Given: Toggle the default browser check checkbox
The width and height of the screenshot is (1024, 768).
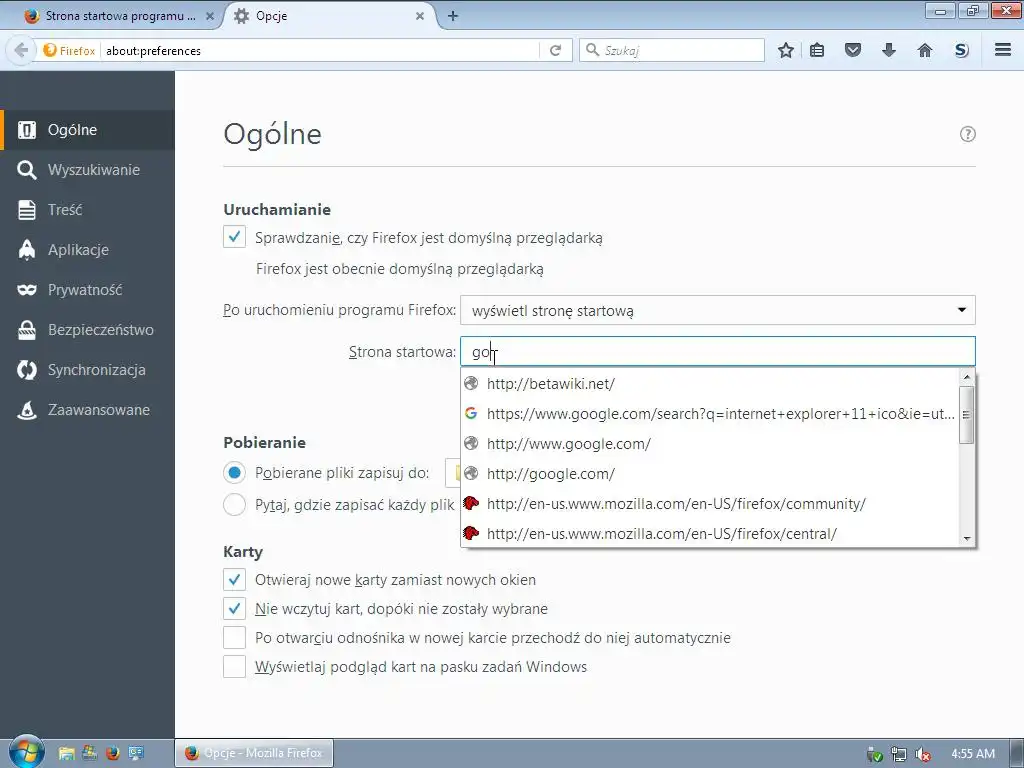Looking at the screenshot, I should click(234, 237).
